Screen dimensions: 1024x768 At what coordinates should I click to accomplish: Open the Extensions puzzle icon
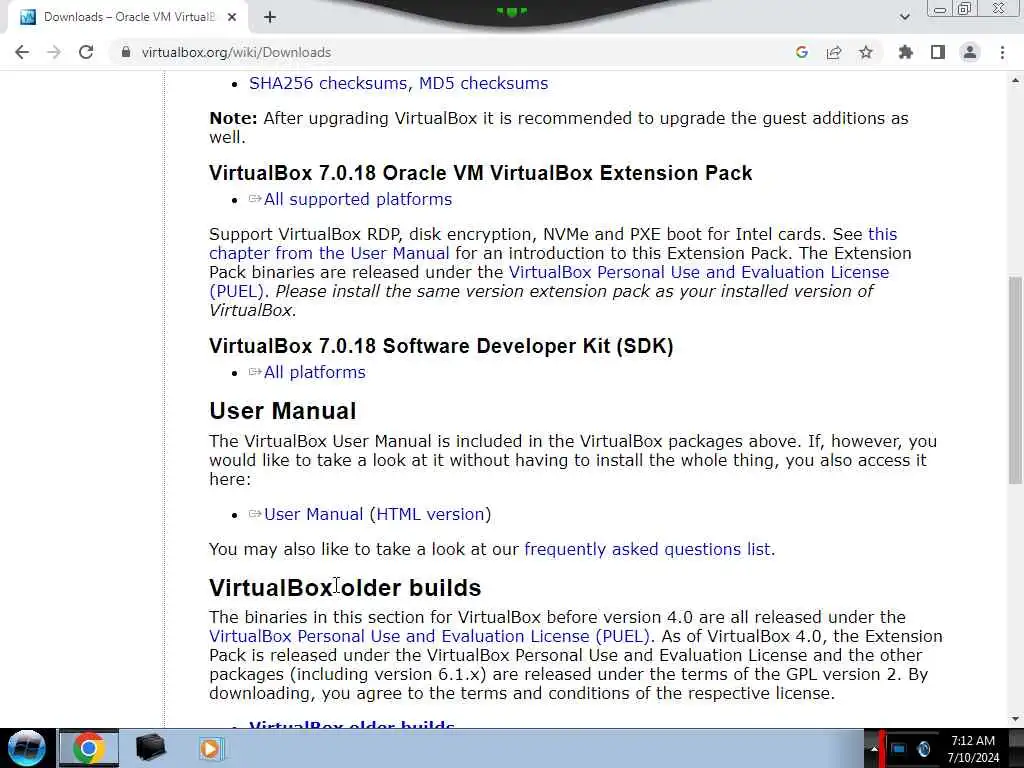click(905, 52)
